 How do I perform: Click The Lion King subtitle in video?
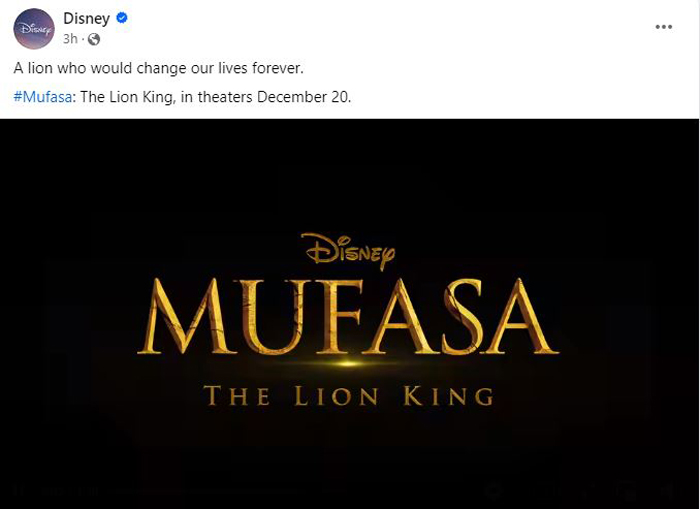tap(349, 396)
